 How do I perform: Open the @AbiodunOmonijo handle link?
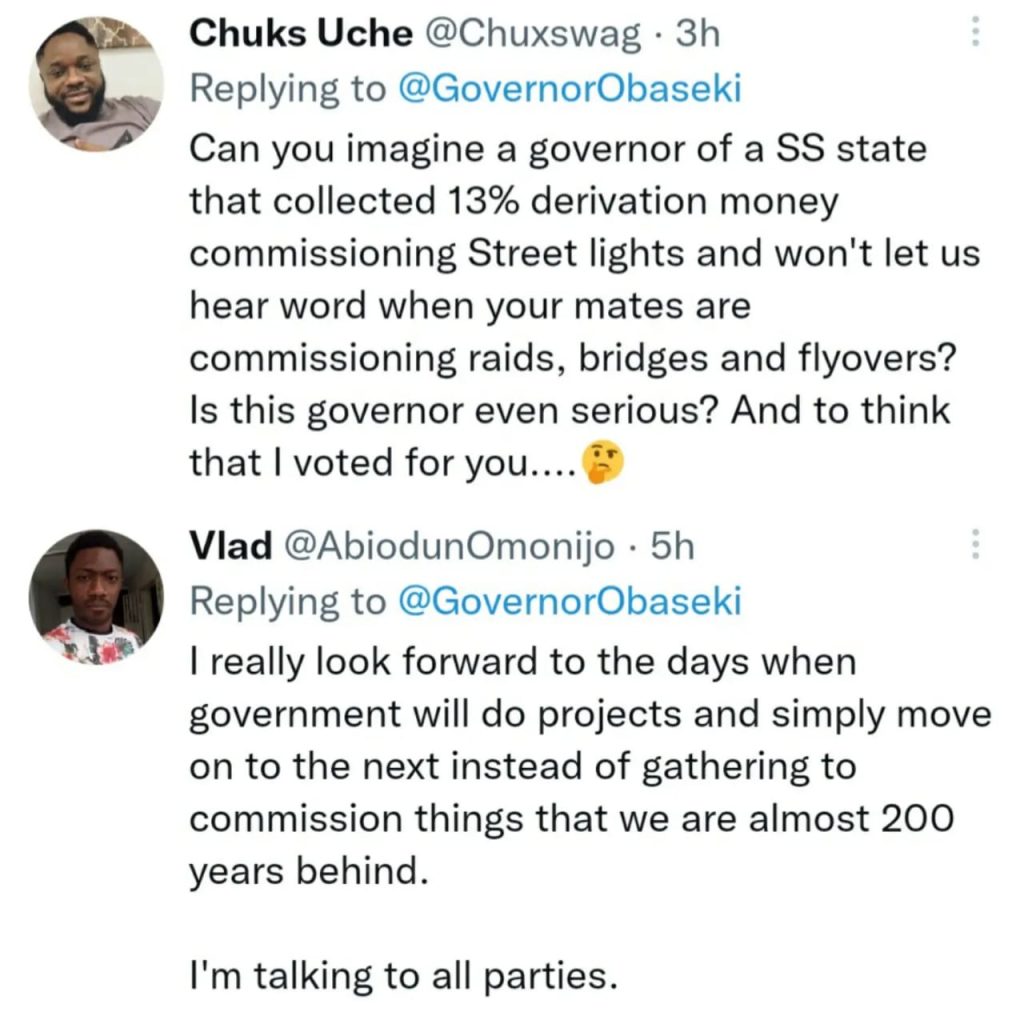click(x=451, y=546)
